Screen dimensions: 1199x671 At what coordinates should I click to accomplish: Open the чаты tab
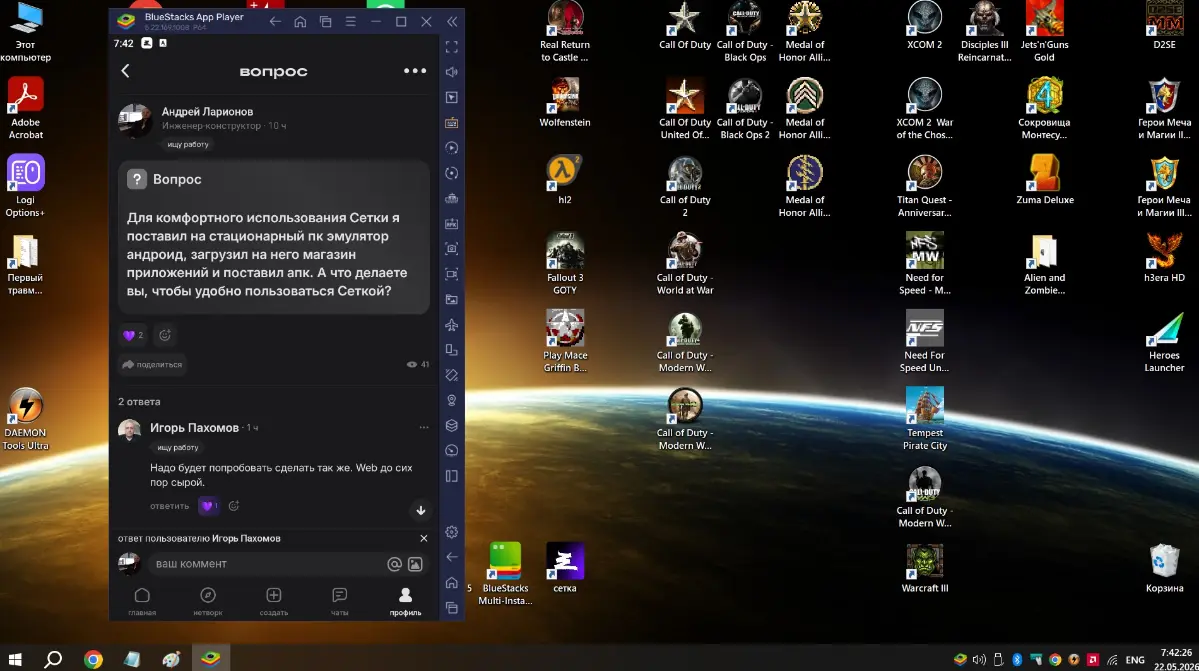click(340, 601)
